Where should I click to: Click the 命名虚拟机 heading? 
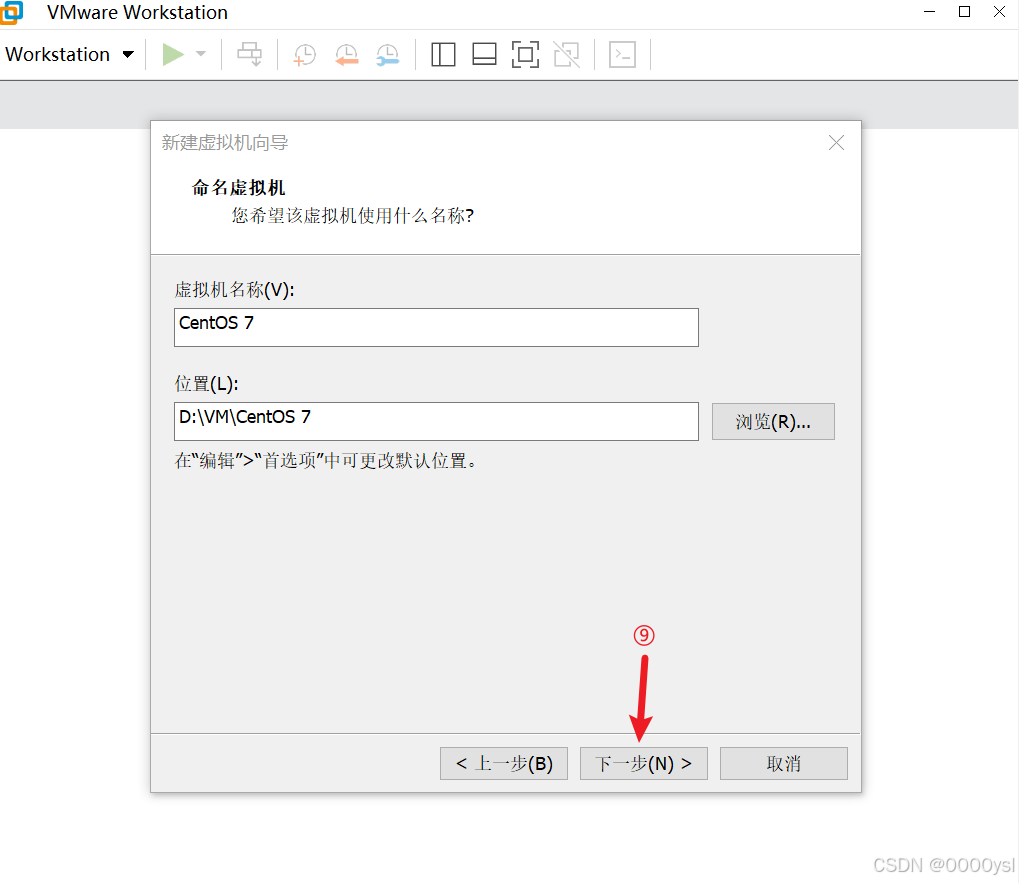[x=239, y=188]
